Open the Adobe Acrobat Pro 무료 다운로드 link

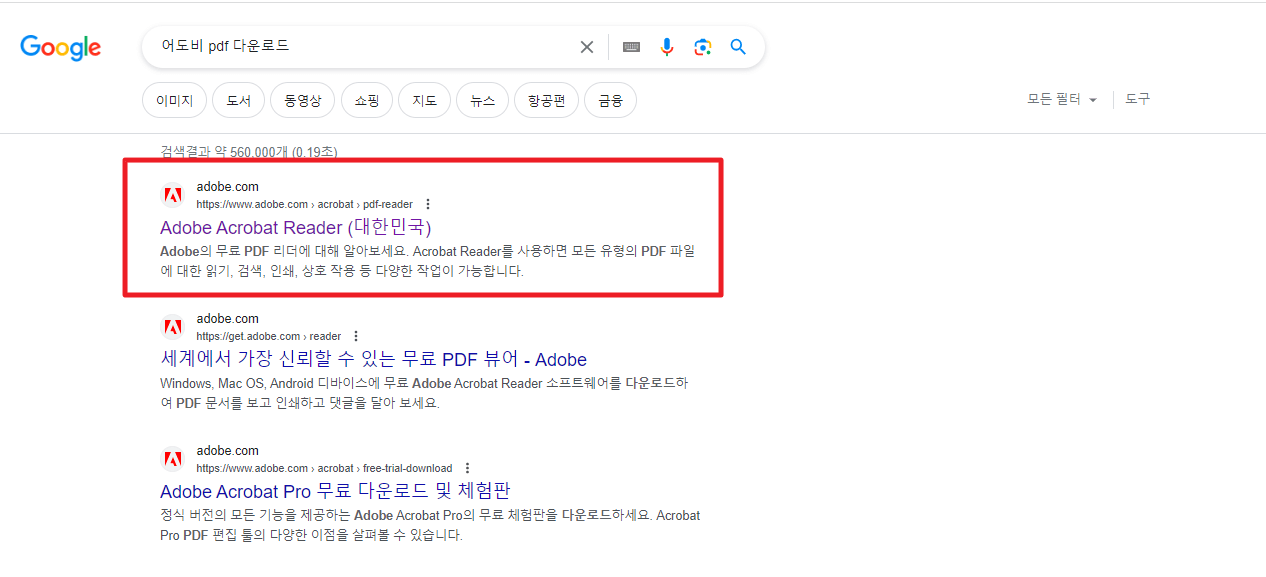point(336,491)
